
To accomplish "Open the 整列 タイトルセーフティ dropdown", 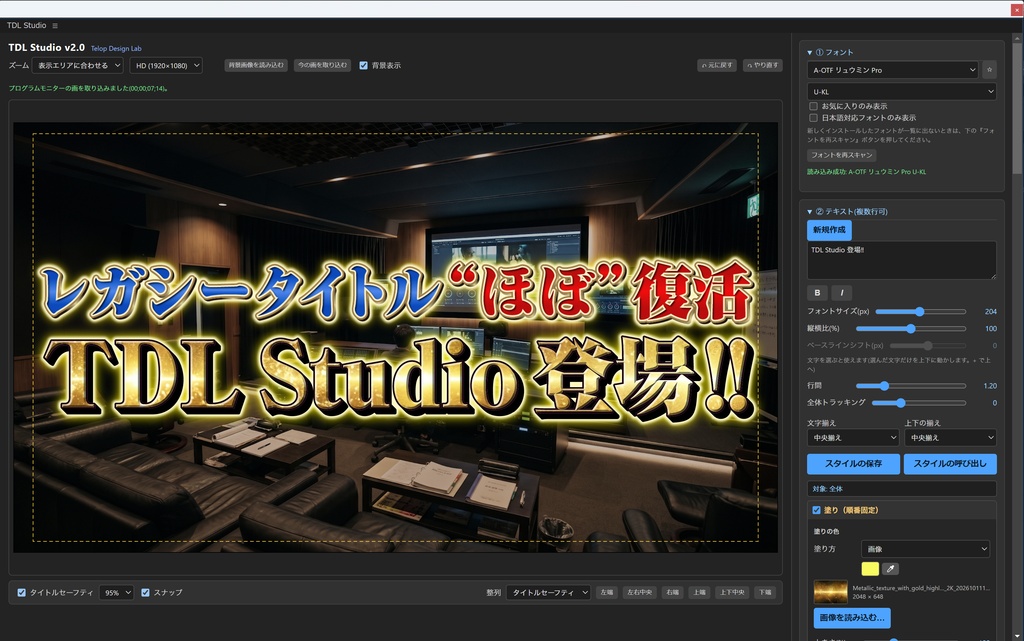I will coord(549,593).
